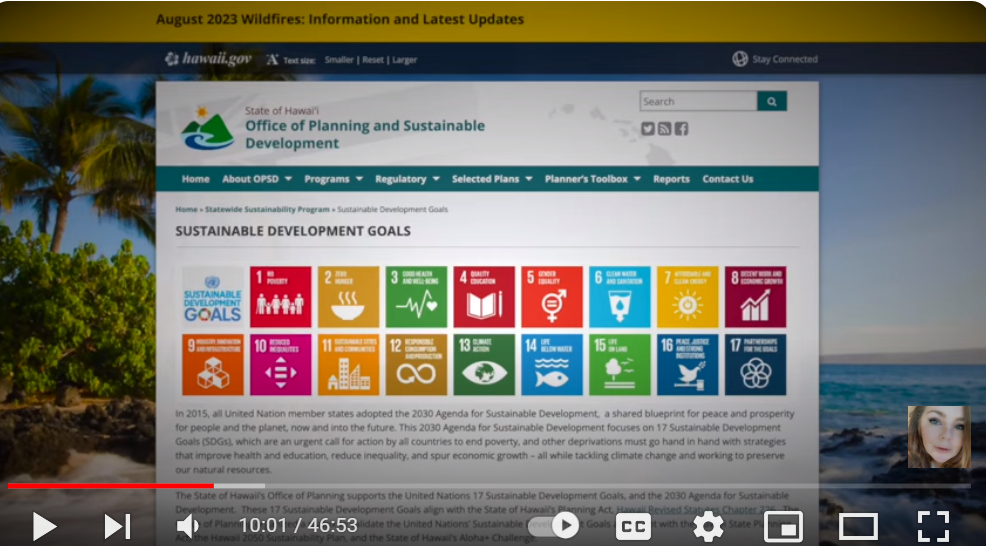Click the channel avatar thumbnail
The width and height of the screenshot is (986, 546).
939,437
